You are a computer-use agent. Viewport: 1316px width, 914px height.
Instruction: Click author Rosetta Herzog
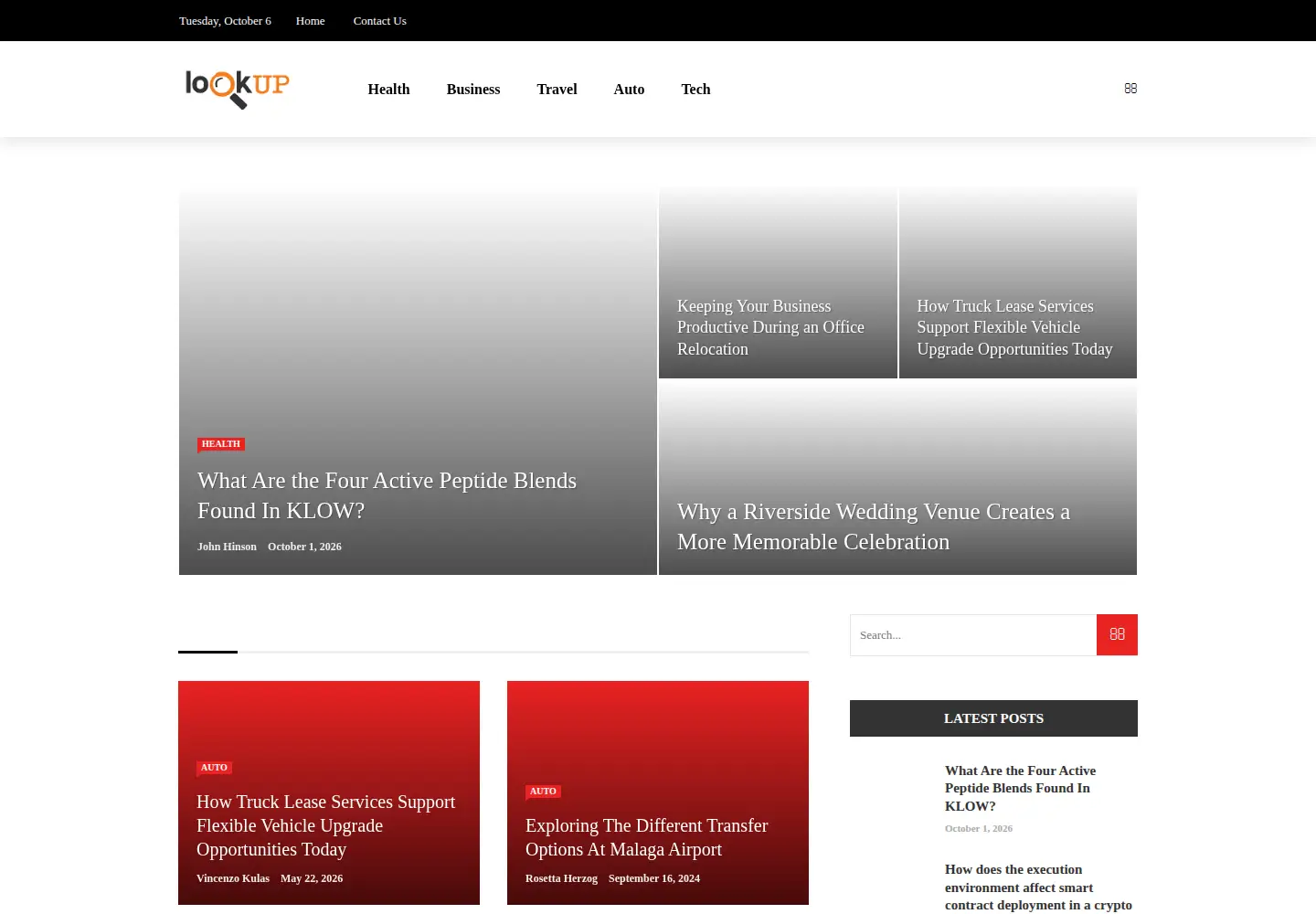pyautogui.click(x=561, y=878)
